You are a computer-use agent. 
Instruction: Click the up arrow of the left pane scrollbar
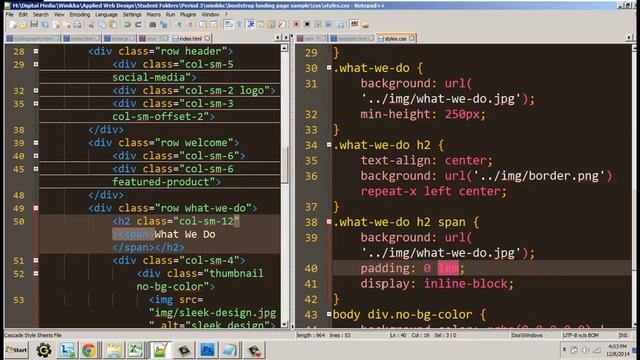pos(284,48)
